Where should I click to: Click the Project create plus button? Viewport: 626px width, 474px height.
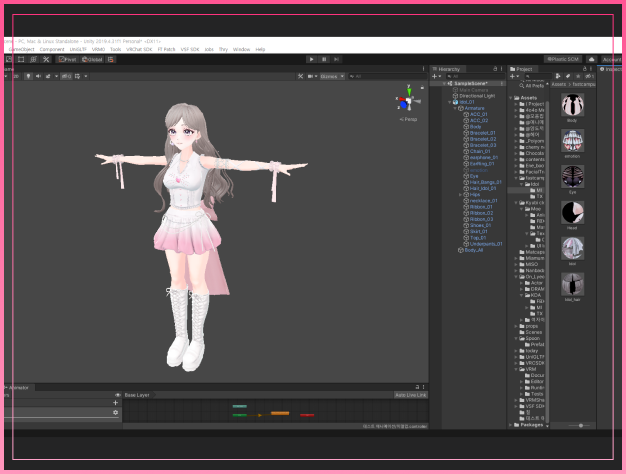pyautogui.click(x=513, y=76)
